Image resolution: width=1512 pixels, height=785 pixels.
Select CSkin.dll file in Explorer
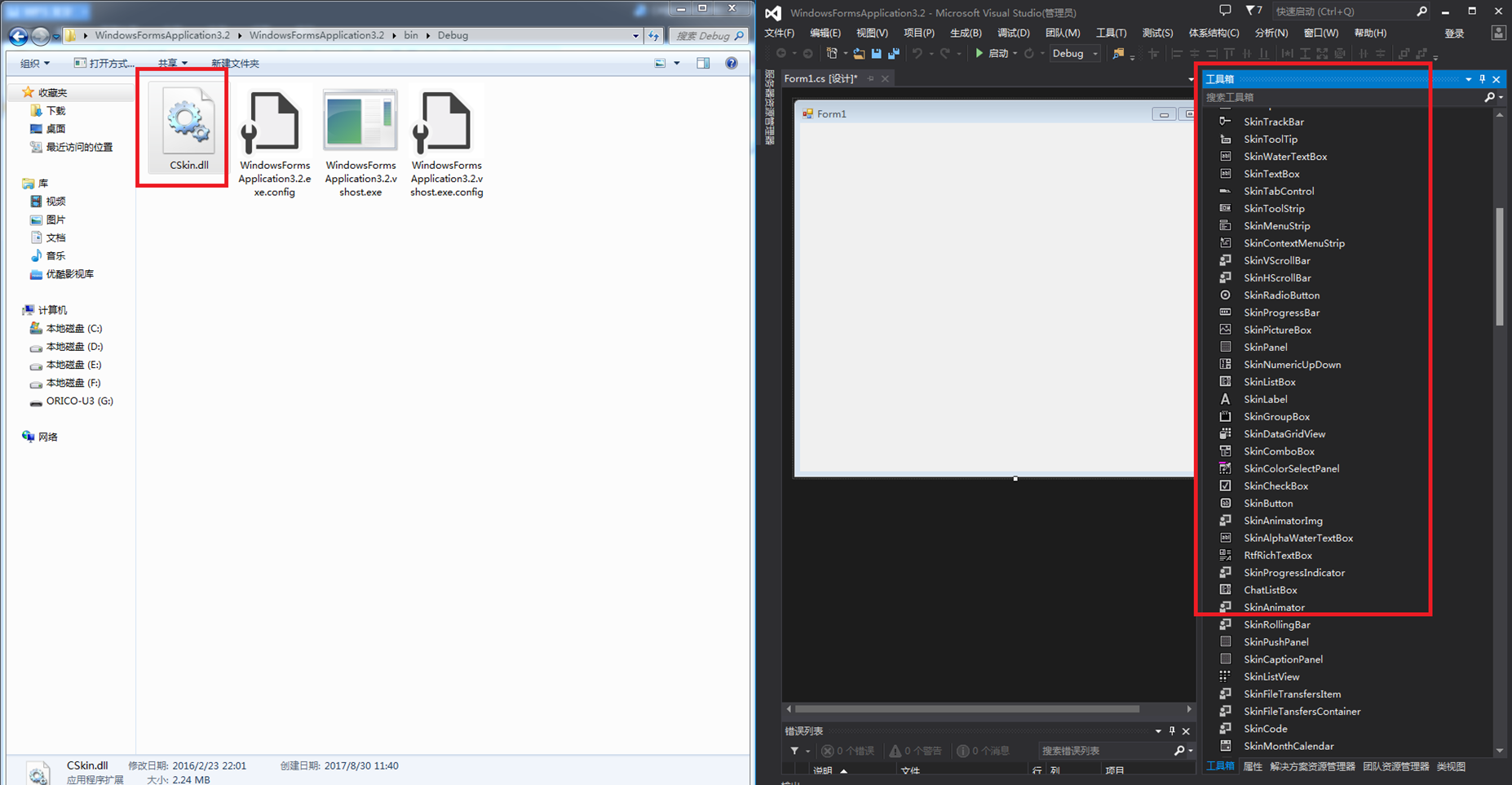tap(188, 129)
